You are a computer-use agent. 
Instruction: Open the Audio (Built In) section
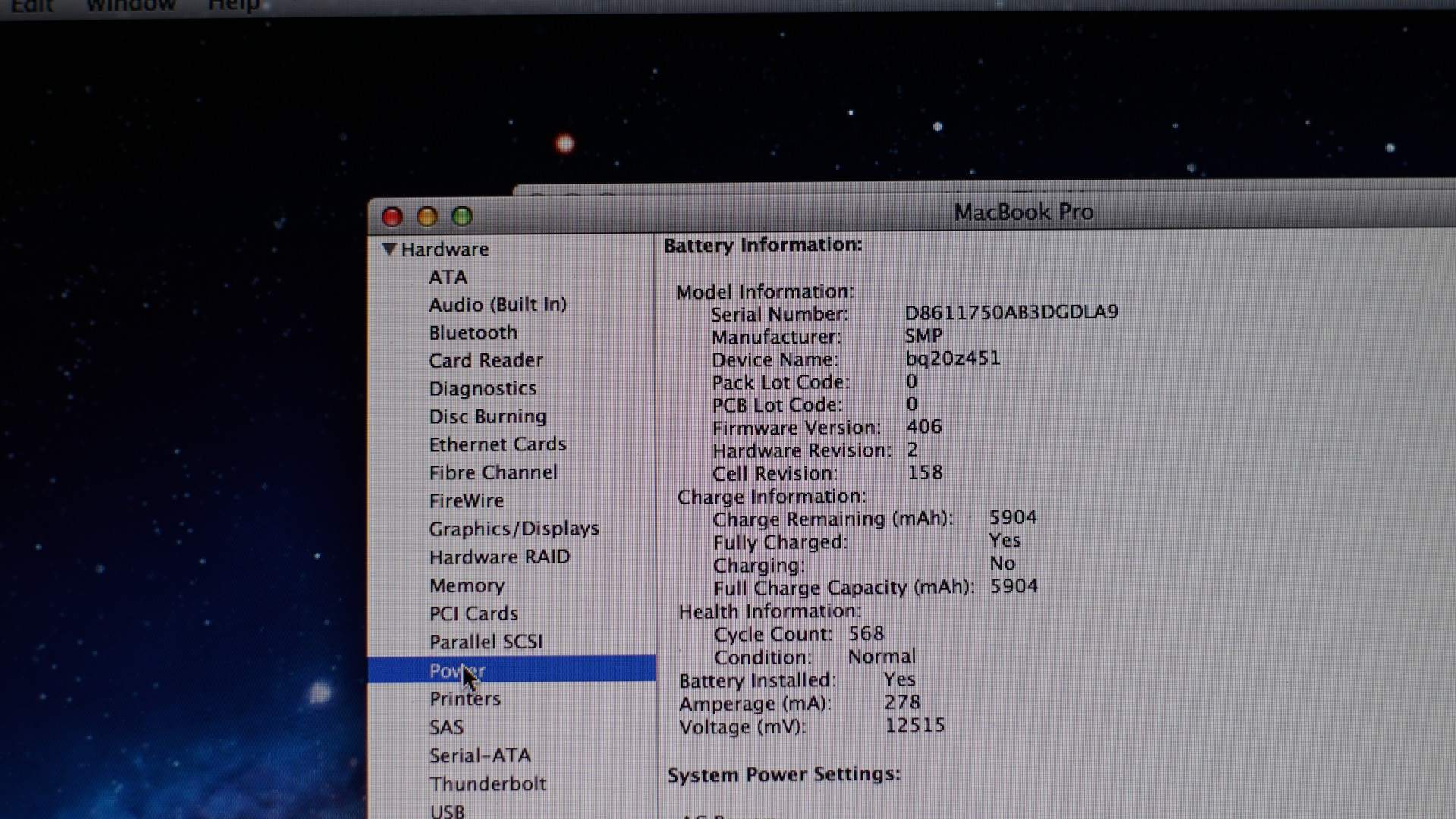point(498,305)
